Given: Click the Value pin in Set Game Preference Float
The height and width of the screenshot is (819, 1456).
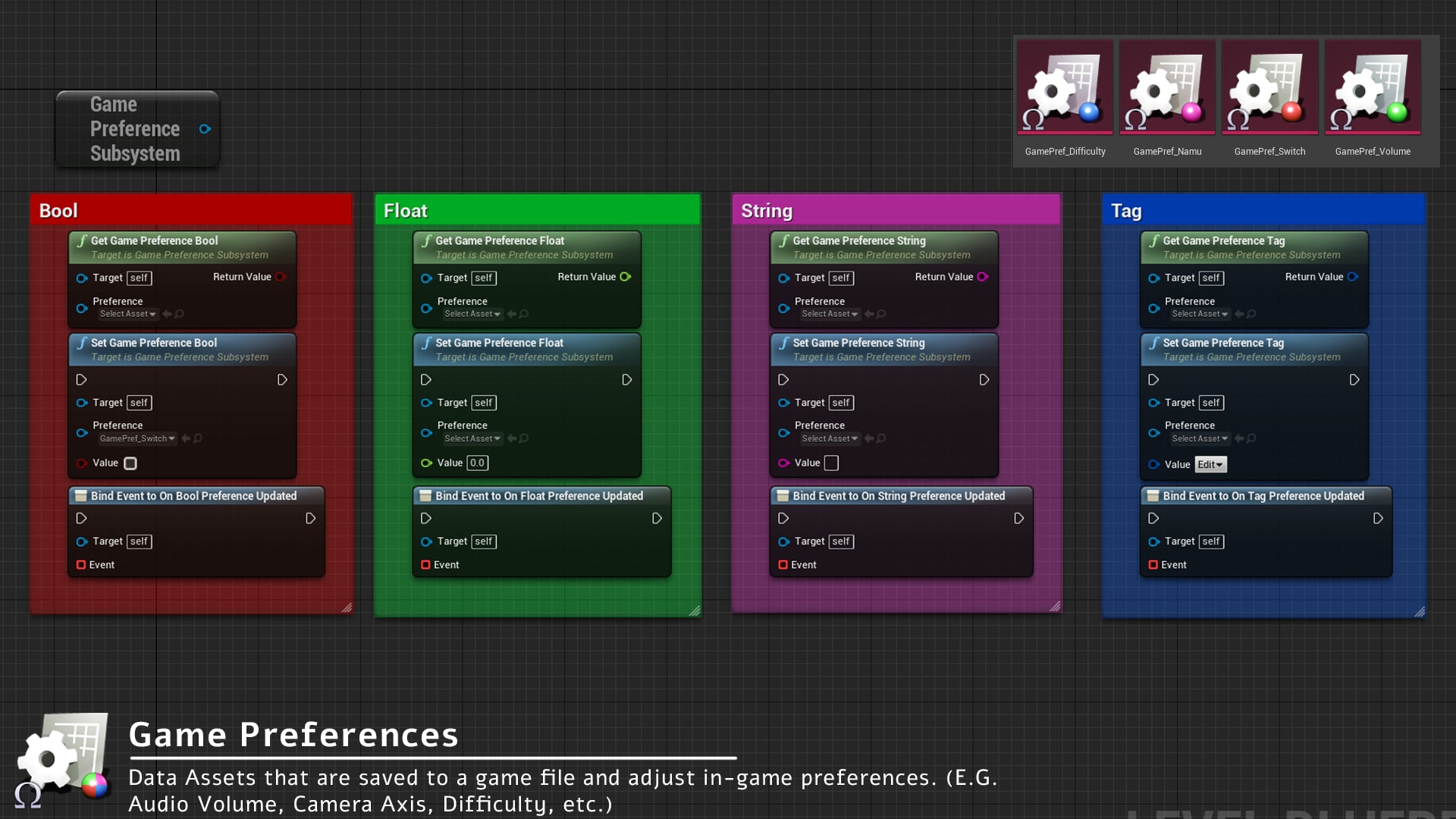Looking at the screenshot, I should point(426,463).
